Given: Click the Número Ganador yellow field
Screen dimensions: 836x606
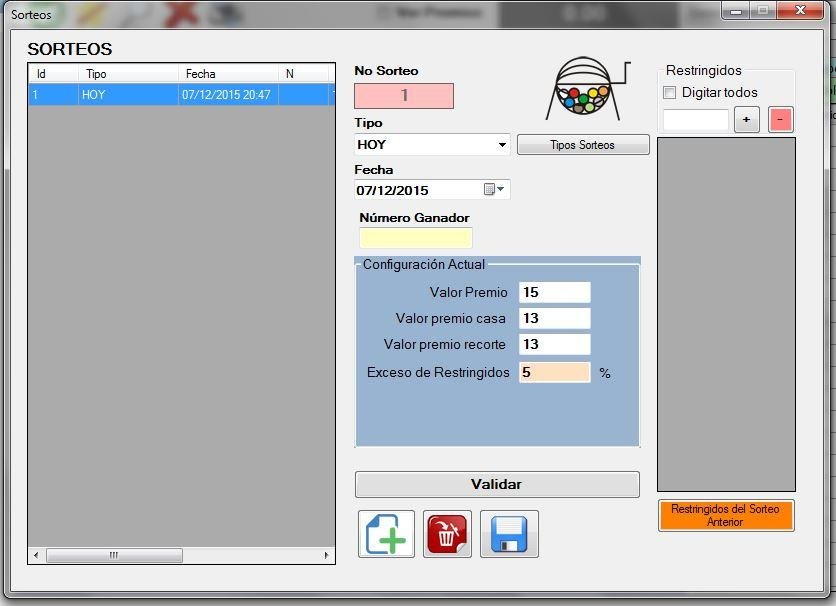Looking at the screenshot, I should coord(415,238).
